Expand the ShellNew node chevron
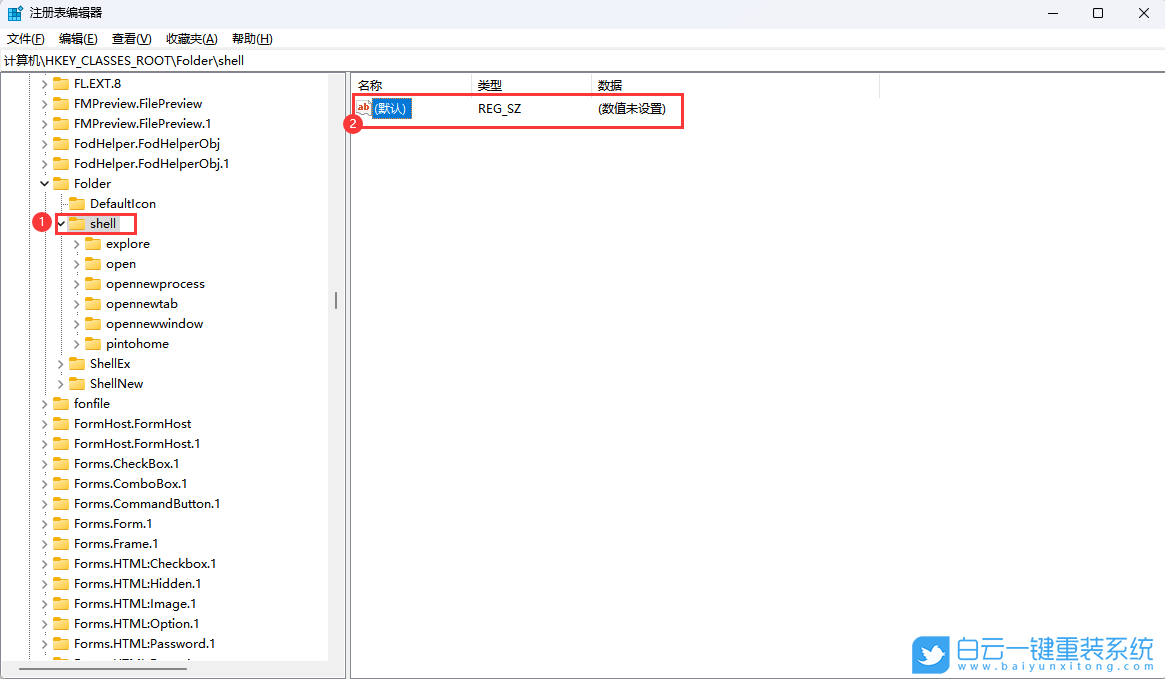The height and width of the screenshot is (679, 1165). point(60,383)
